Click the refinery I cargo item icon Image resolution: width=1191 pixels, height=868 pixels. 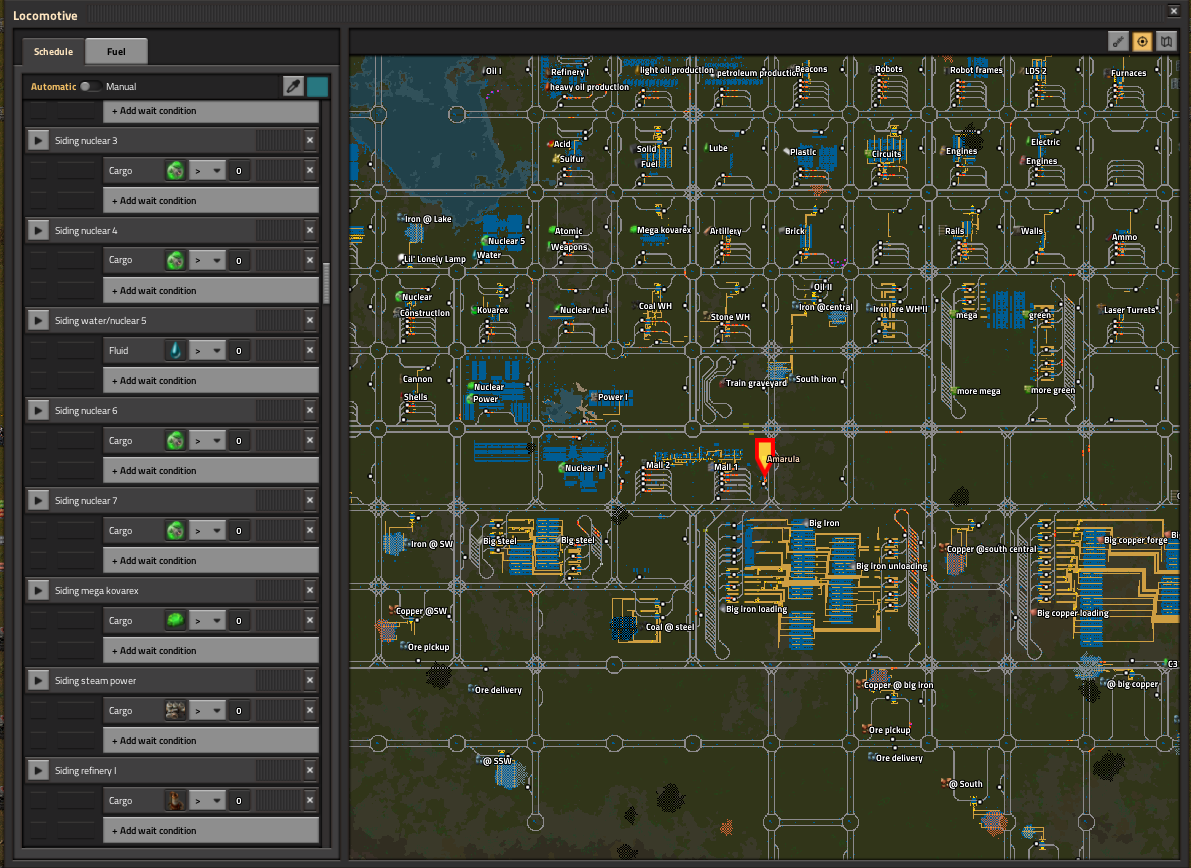click(175, 801)
